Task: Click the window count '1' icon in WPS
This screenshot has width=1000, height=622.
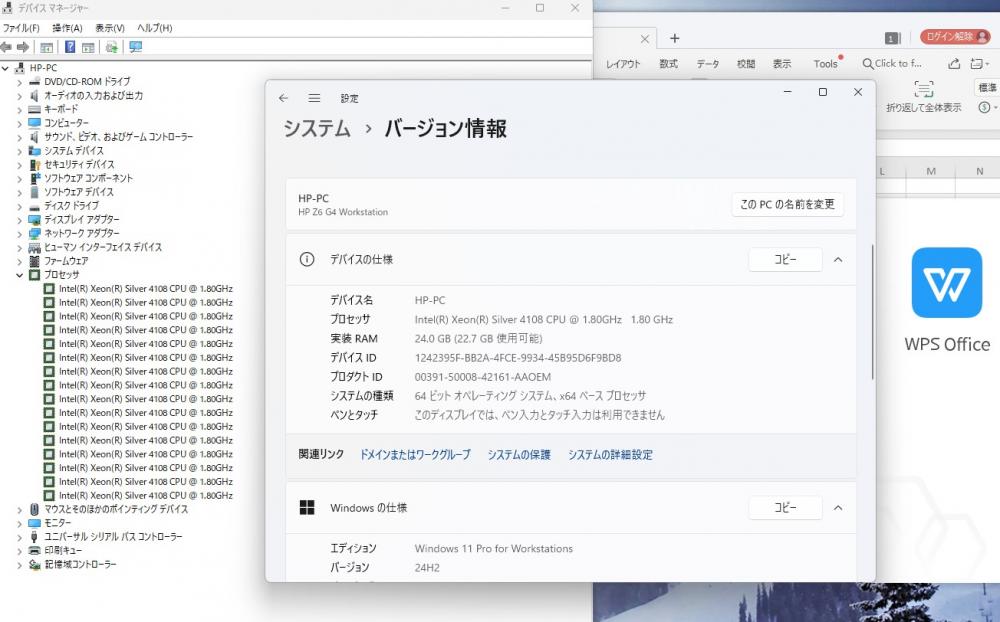Action: (892, 38)
